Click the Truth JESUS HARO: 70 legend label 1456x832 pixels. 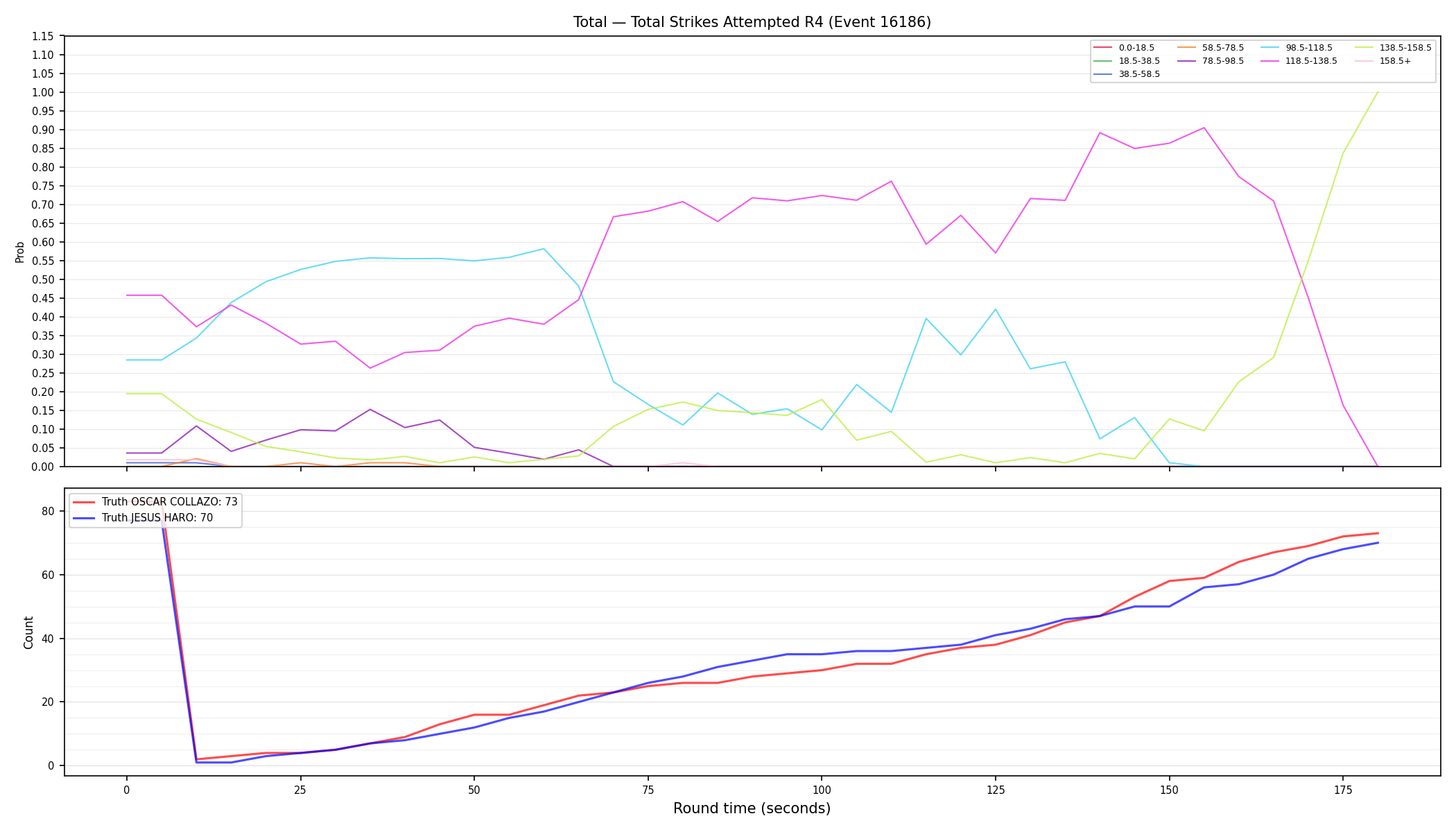[x=157, y=518]
